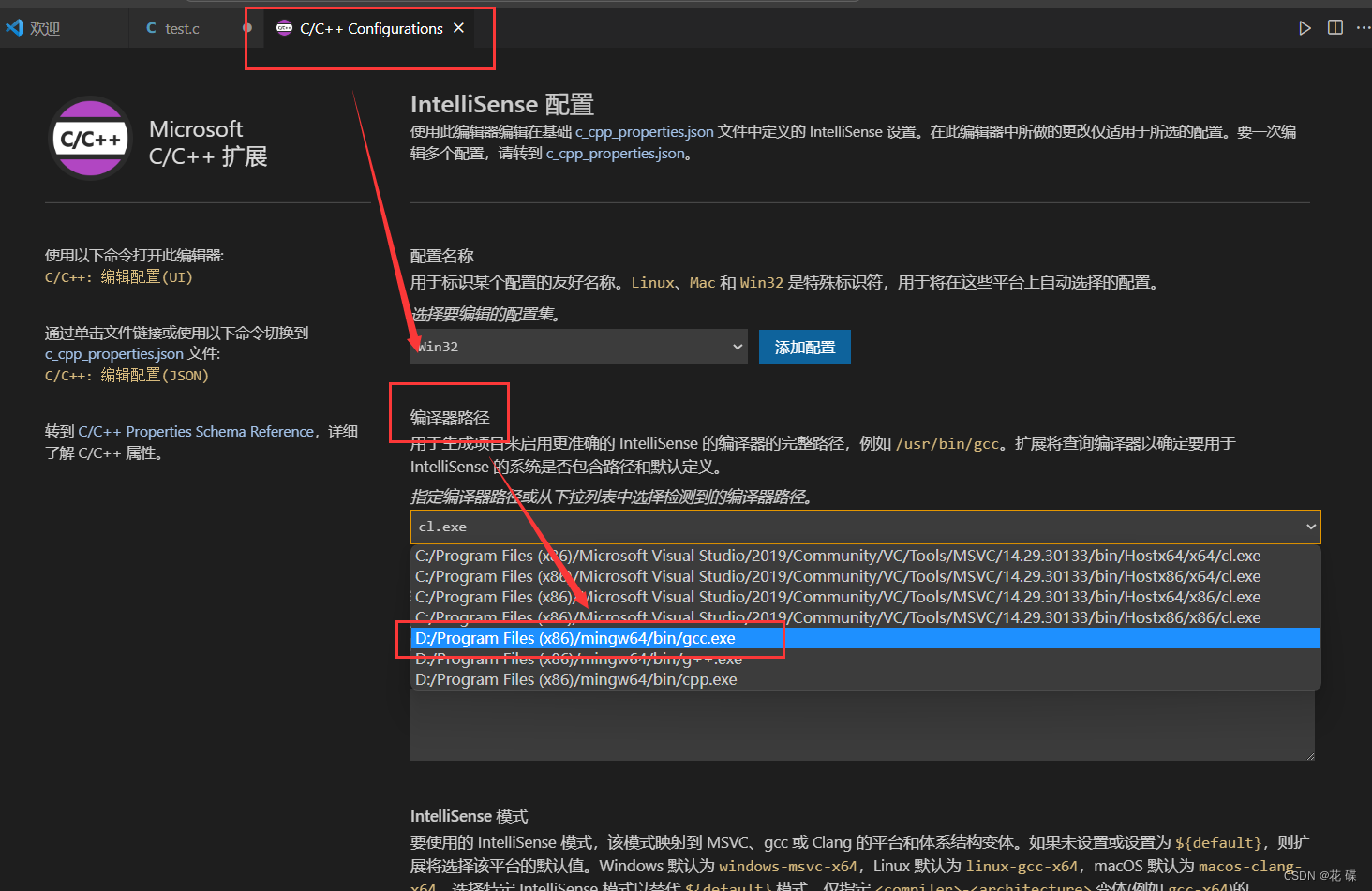This screenshot has height=891, width=1372.
Task: Close the C/C++ Configurations tab
Action: (x=458, y=28)
